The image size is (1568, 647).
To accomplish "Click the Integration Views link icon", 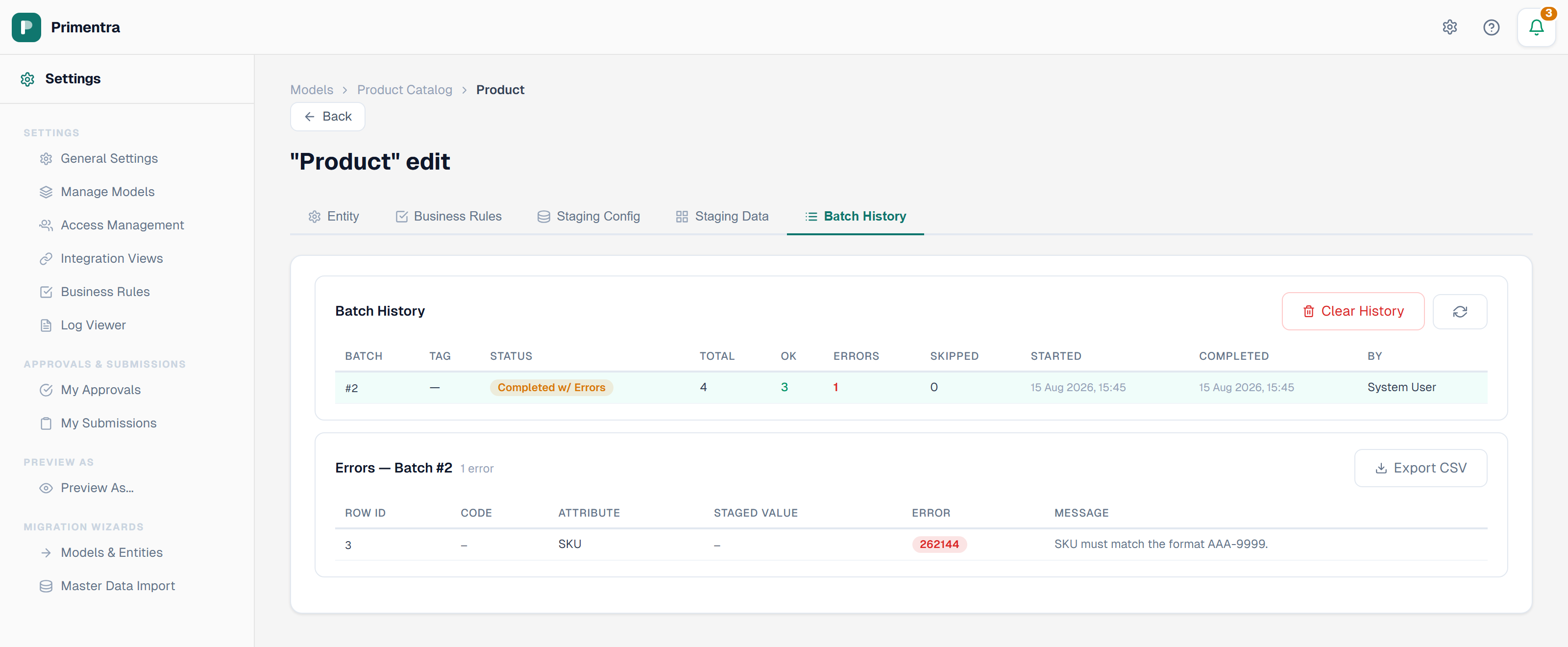I will pos(46,259).
